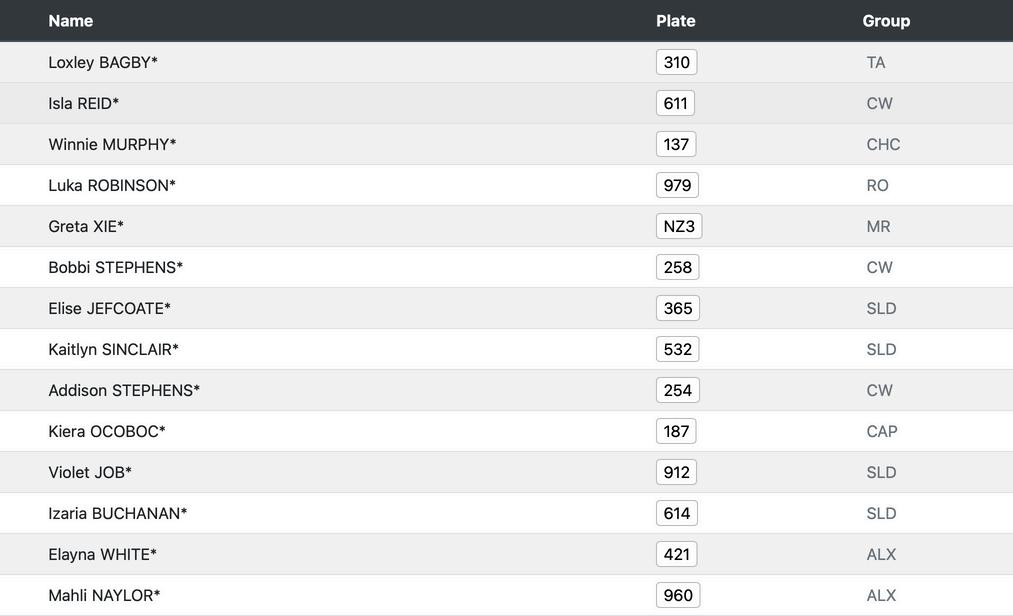This screenshot has height=616, width=1013.
Task: Click the CAP group for Kiera OCOBOC
Action: (882, 431)
